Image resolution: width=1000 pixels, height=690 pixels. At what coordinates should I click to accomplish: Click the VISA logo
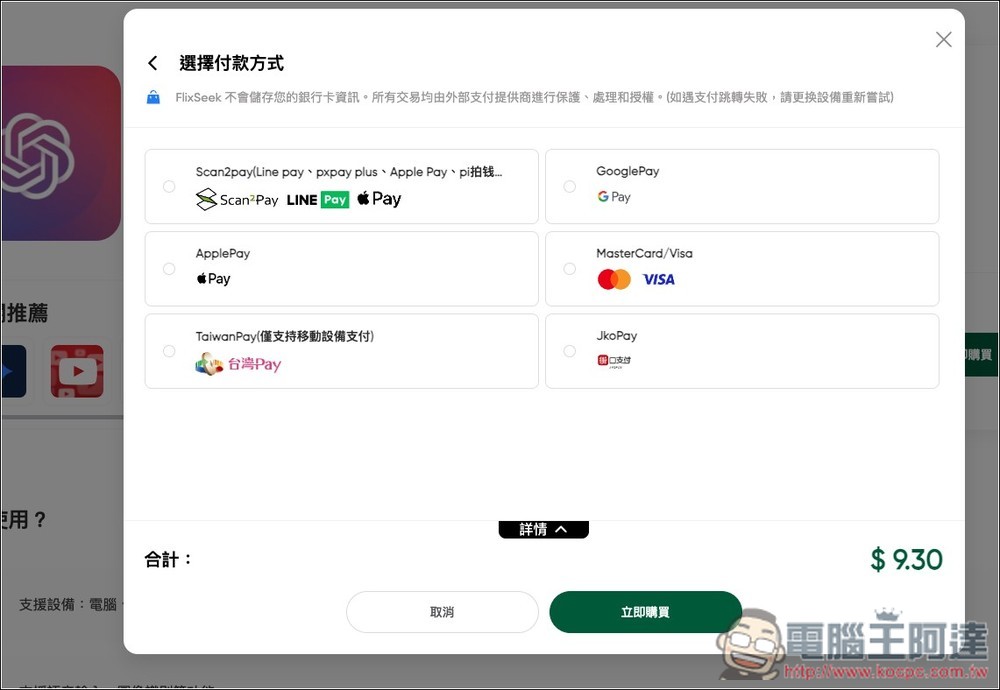point(657,281)
